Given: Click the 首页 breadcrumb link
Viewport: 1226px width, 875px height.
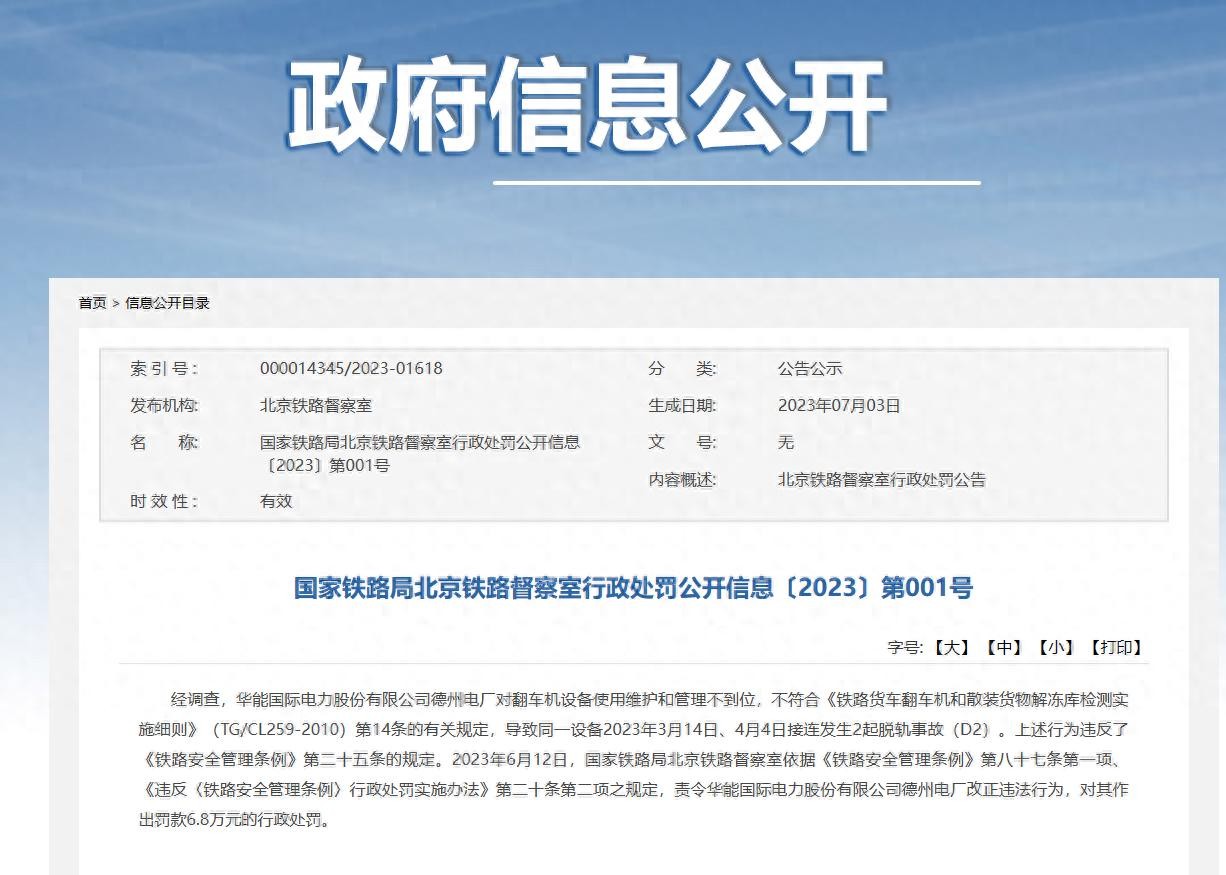Looking at the screenshot, I should (x=92, y=303).
